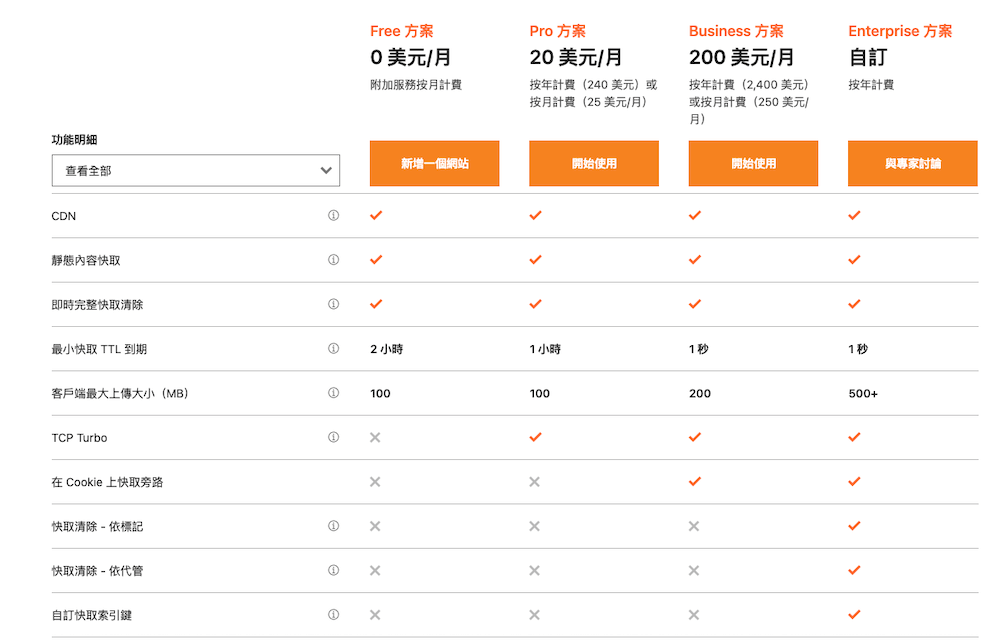
Task: Click Enterprise checkmark in 自訂快取索引鍵 row
Action: tap(855, 615)
